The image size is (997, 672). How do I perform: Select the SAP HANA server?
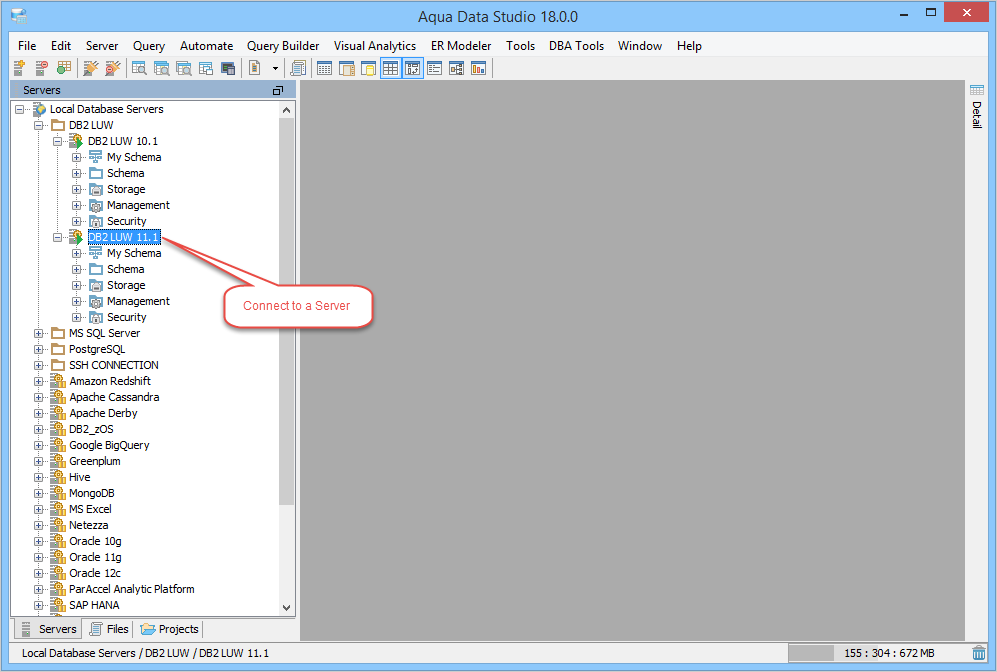pyautogui.click(x=94, y=605)
